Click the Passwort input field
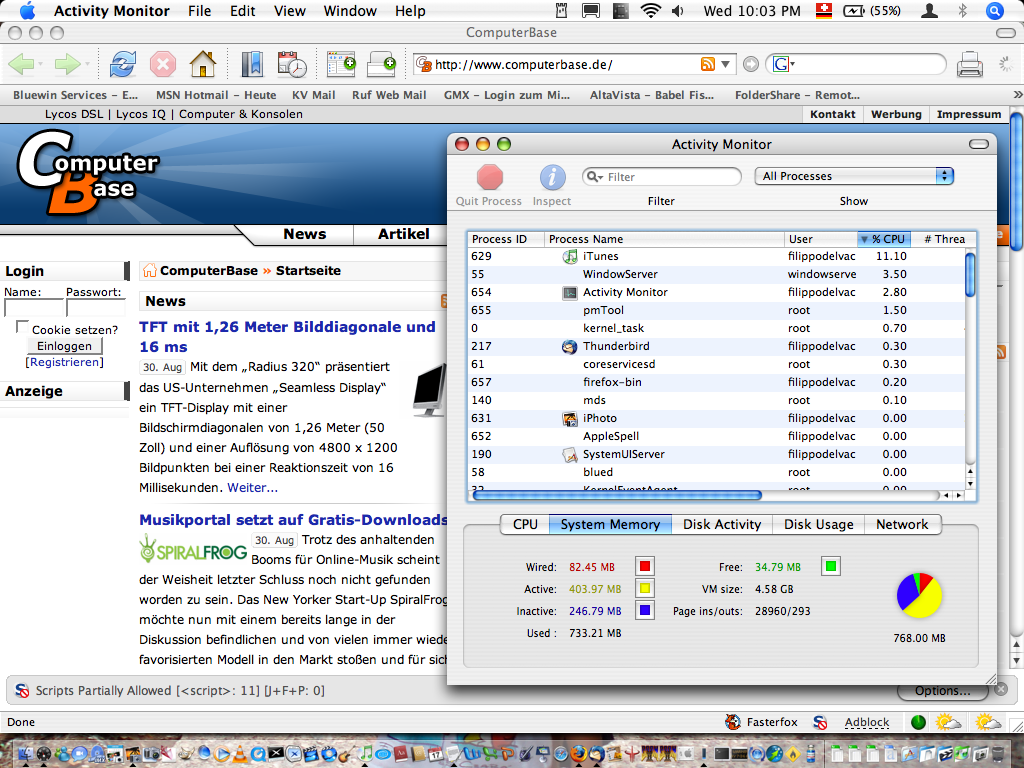This screenshot has height=768, width=1024. [95, 308]
